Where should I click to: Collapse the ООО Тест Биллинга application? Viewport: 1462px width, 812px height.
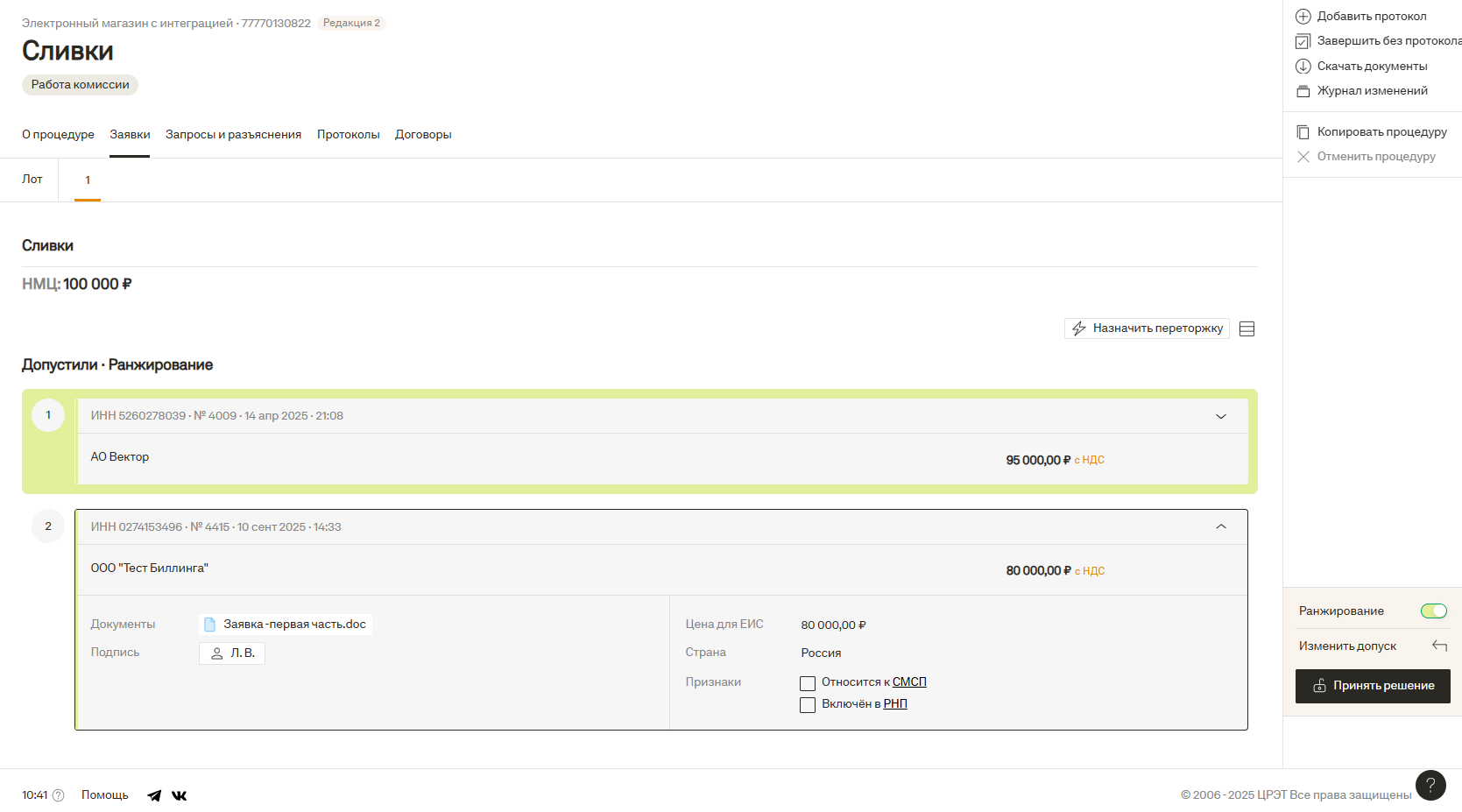tap(1220, 526)
